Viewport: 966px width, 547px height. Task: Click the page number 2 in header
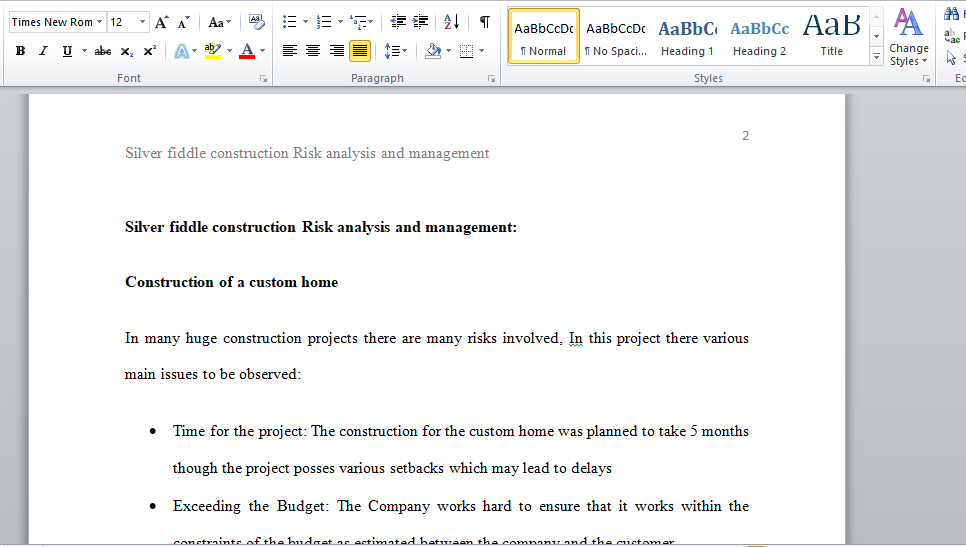click(x=745, y=136)
